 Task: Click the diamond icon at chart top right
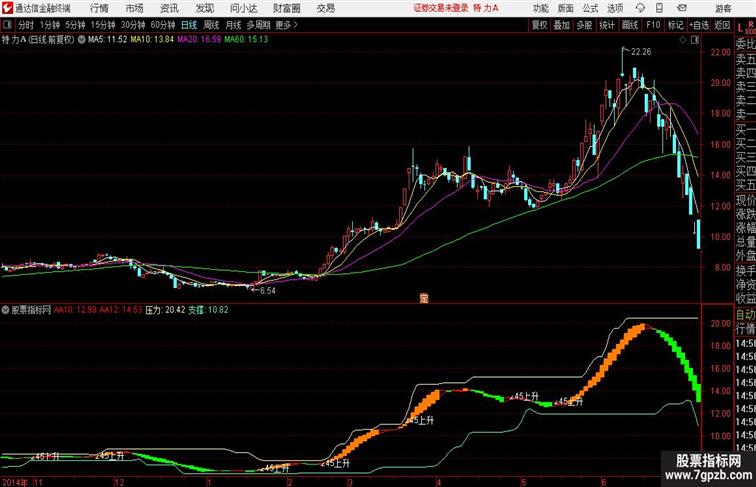(x=683, y=40)
